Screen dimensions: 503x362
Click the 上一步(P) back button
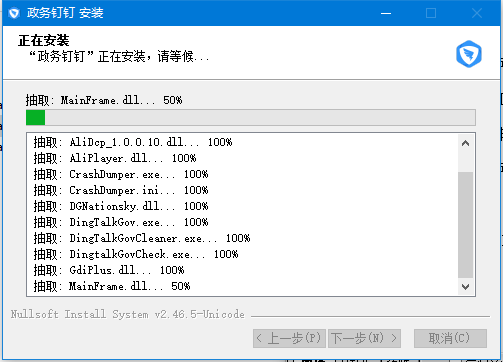(289, 338)
